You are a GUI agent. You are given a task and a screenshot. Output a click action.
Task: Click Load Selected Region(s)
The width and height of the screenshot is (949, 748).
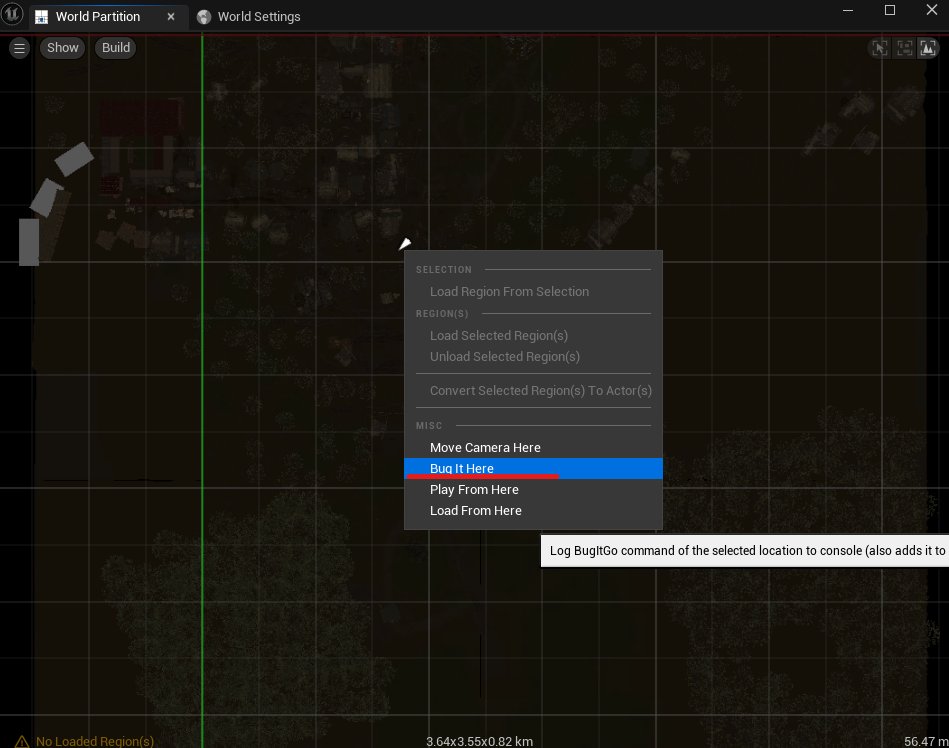(533, 335)
